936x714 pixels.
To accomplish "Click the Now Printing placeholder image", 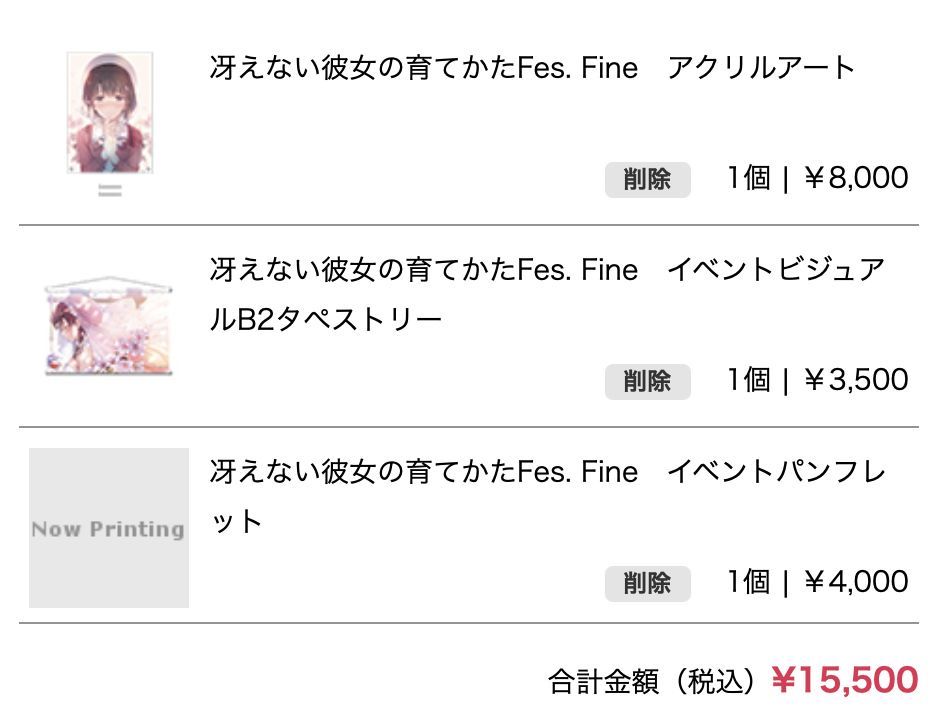I will (109, 528).
